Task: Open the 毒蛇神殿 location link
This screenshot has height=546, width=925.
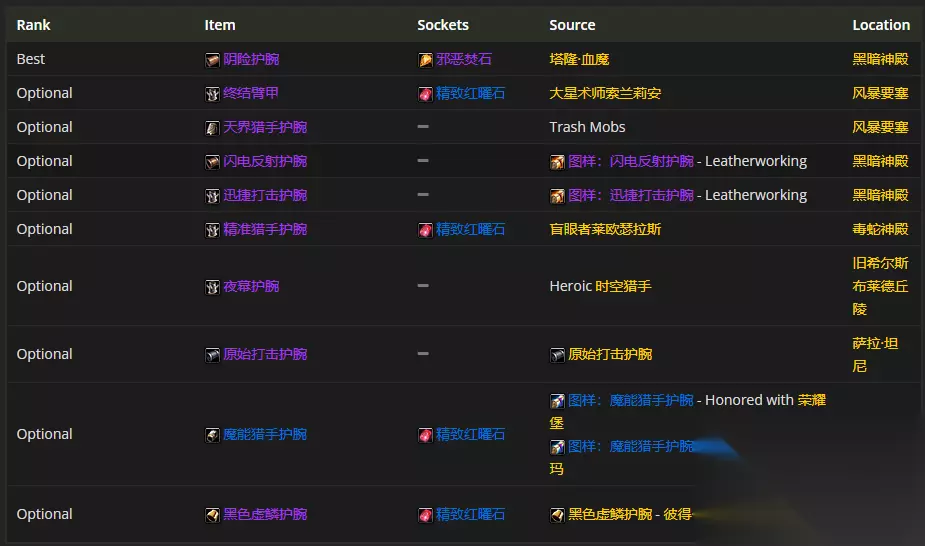Action: tap(880, 230)
